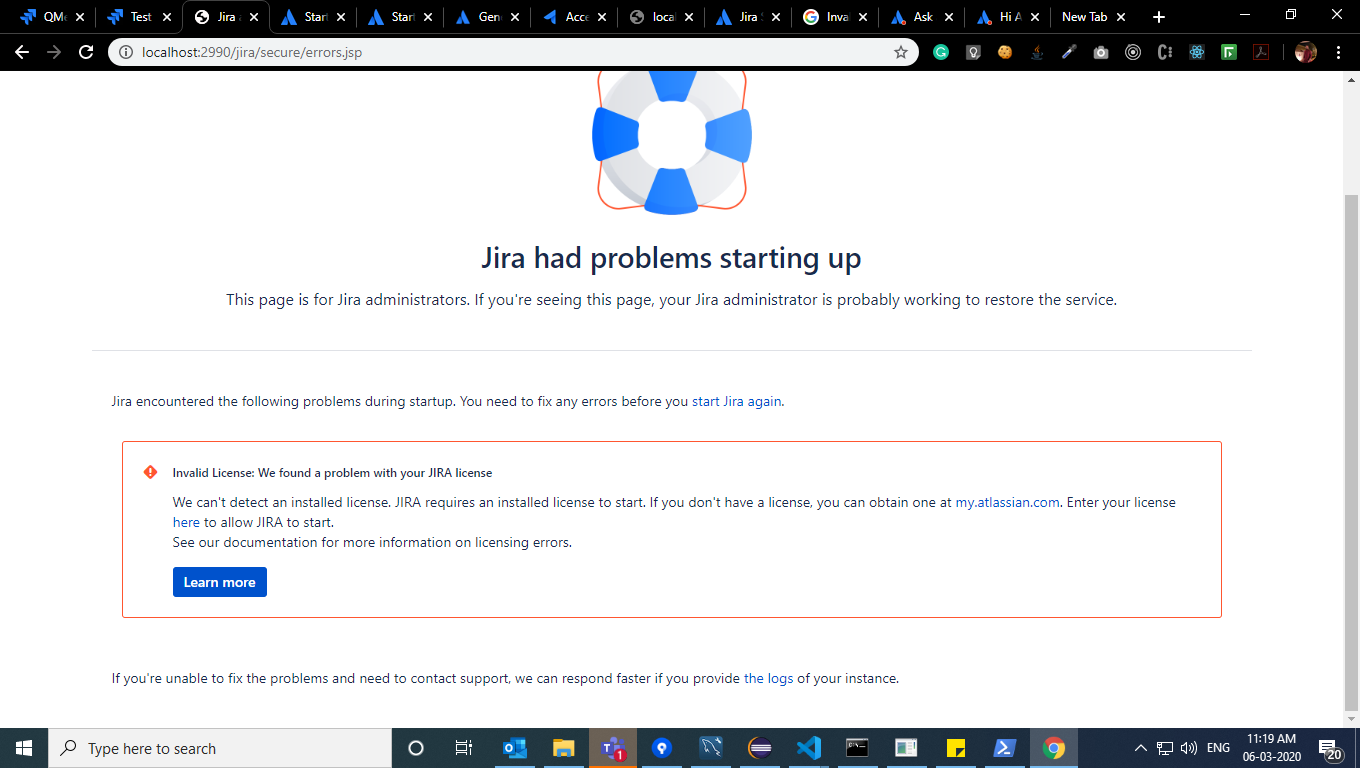Click in the Windows search box

(220, 748)
